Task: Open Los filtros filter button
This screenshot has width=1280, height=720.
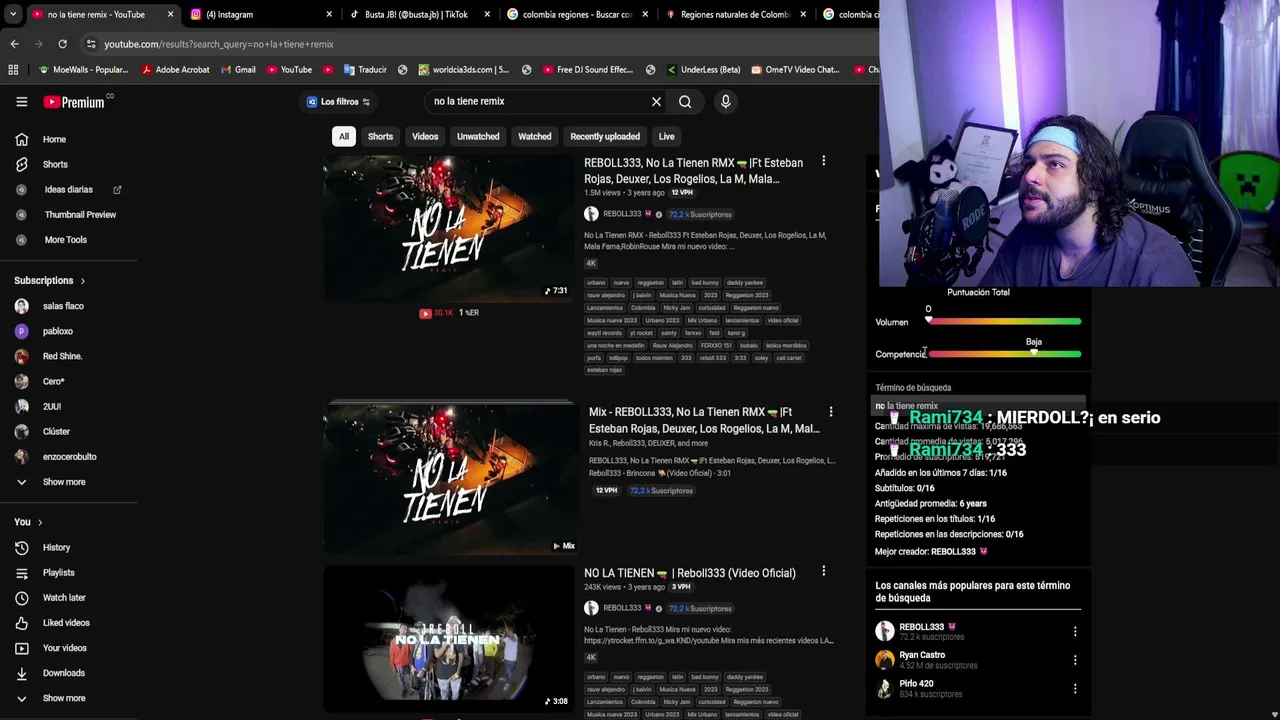Action: 338,101
